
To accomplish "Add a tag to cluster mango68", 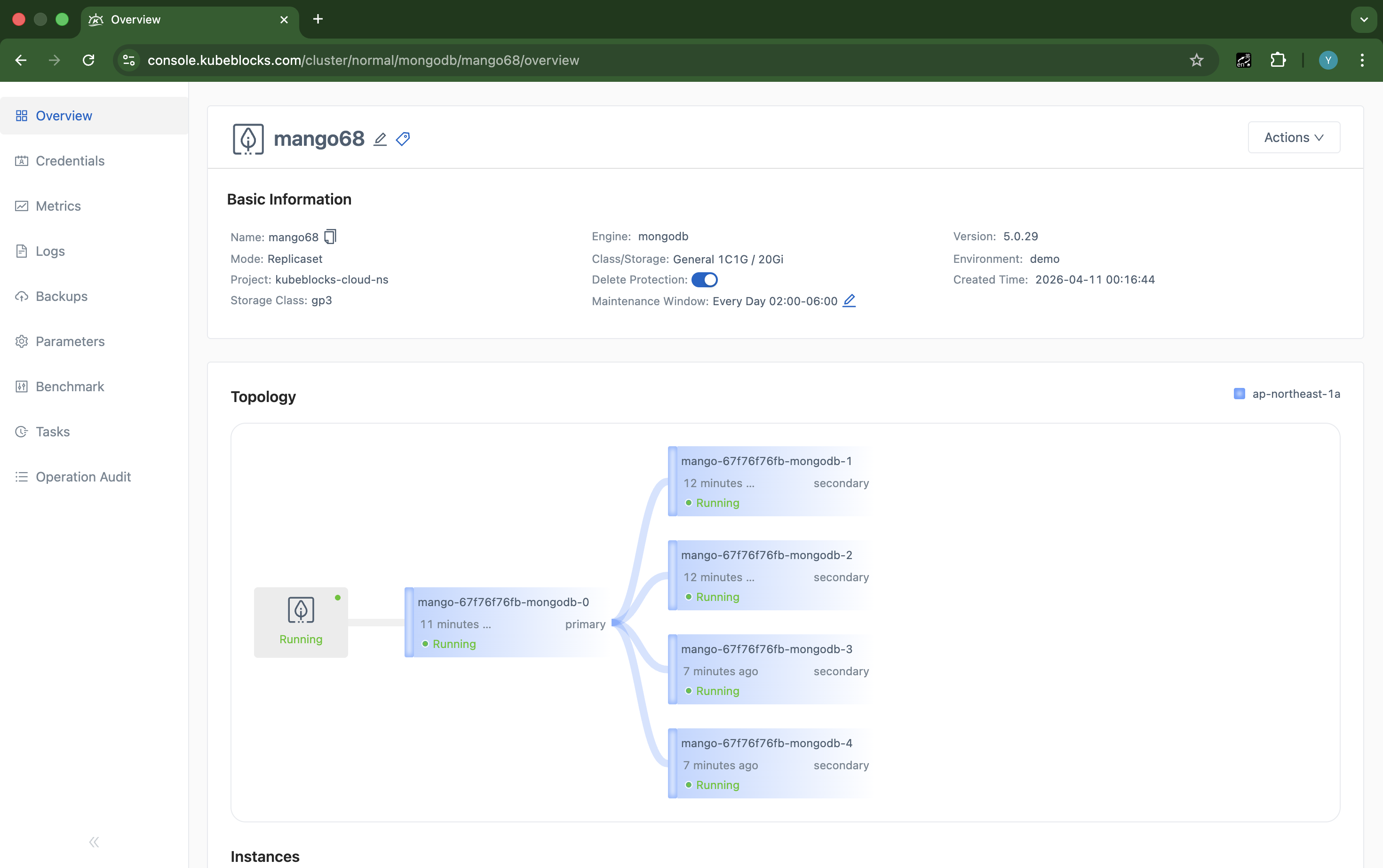I will tap(402, 139).
